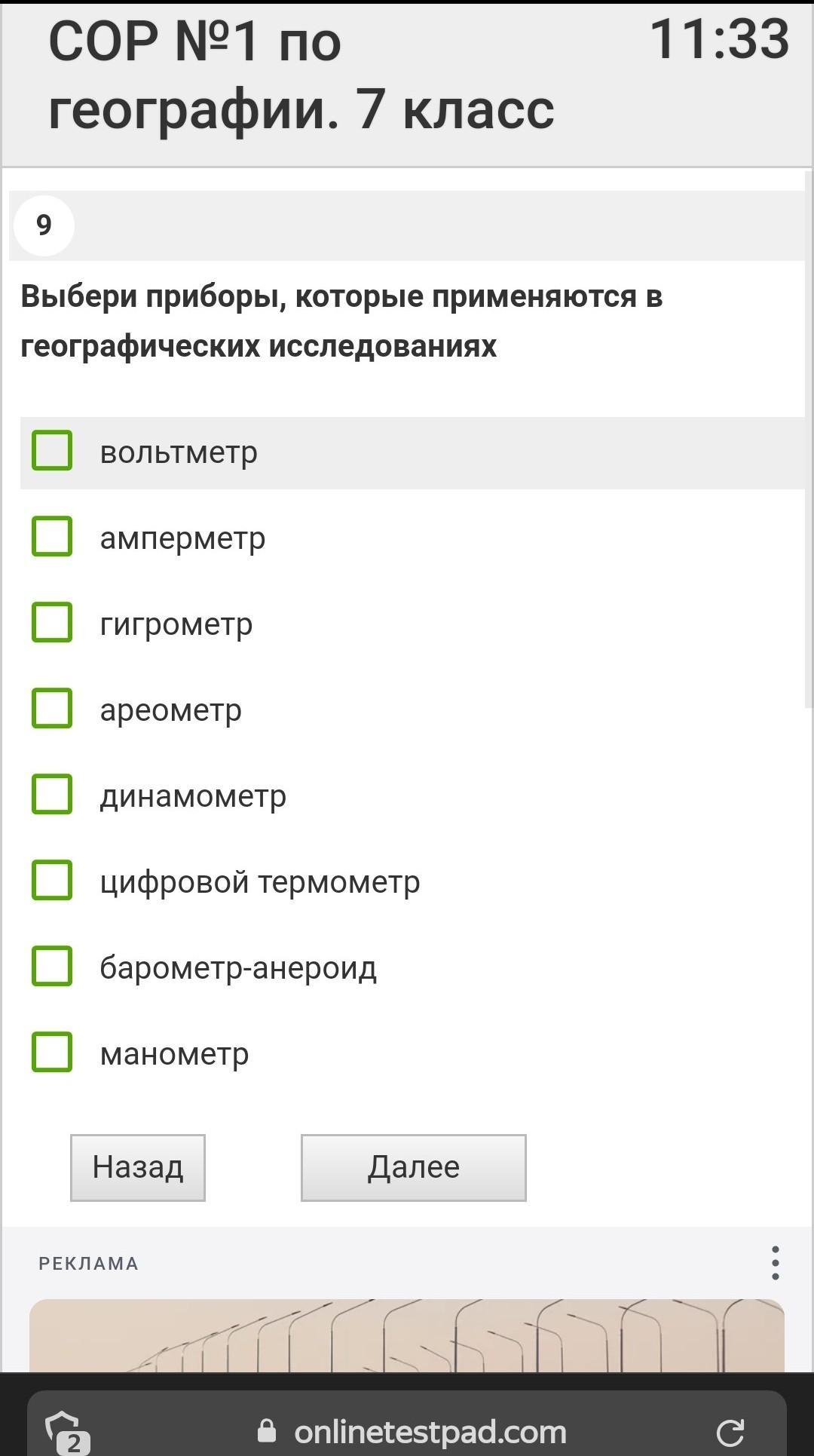Open the ad options three-dot menu
The height and width of the screenshot is (1456, 814).
tap(775, 1263)
